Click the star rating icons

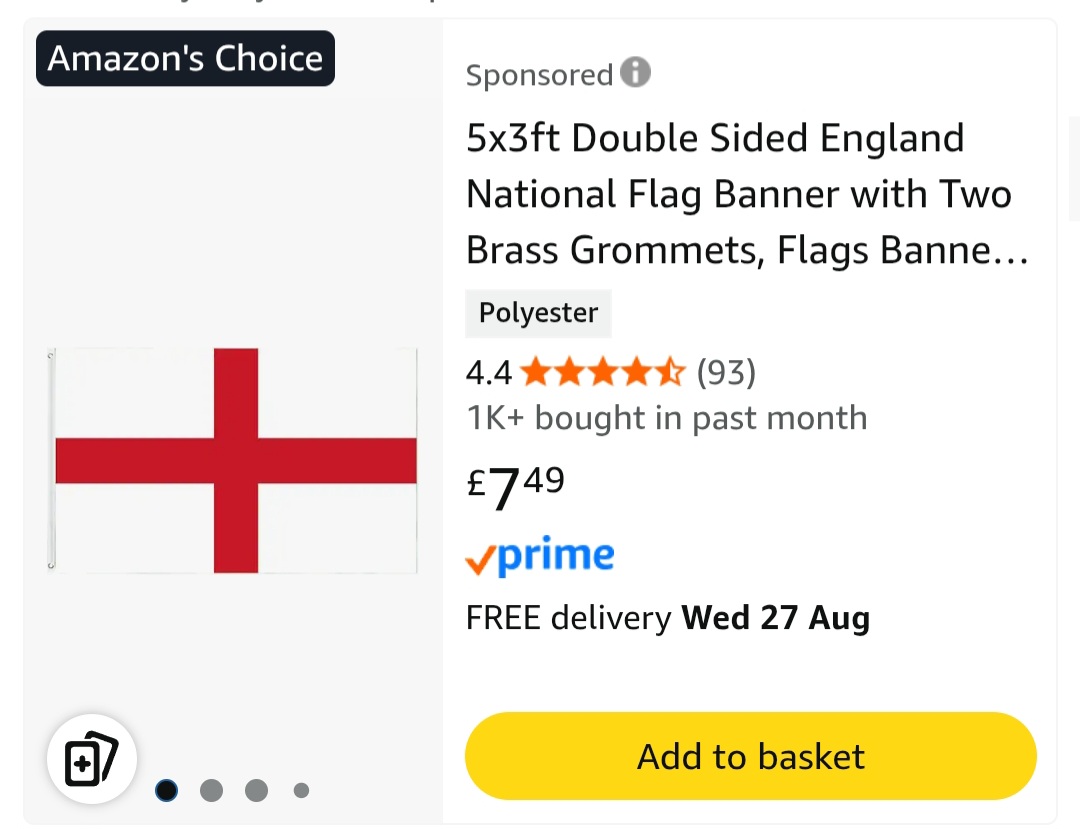(603, 372)
